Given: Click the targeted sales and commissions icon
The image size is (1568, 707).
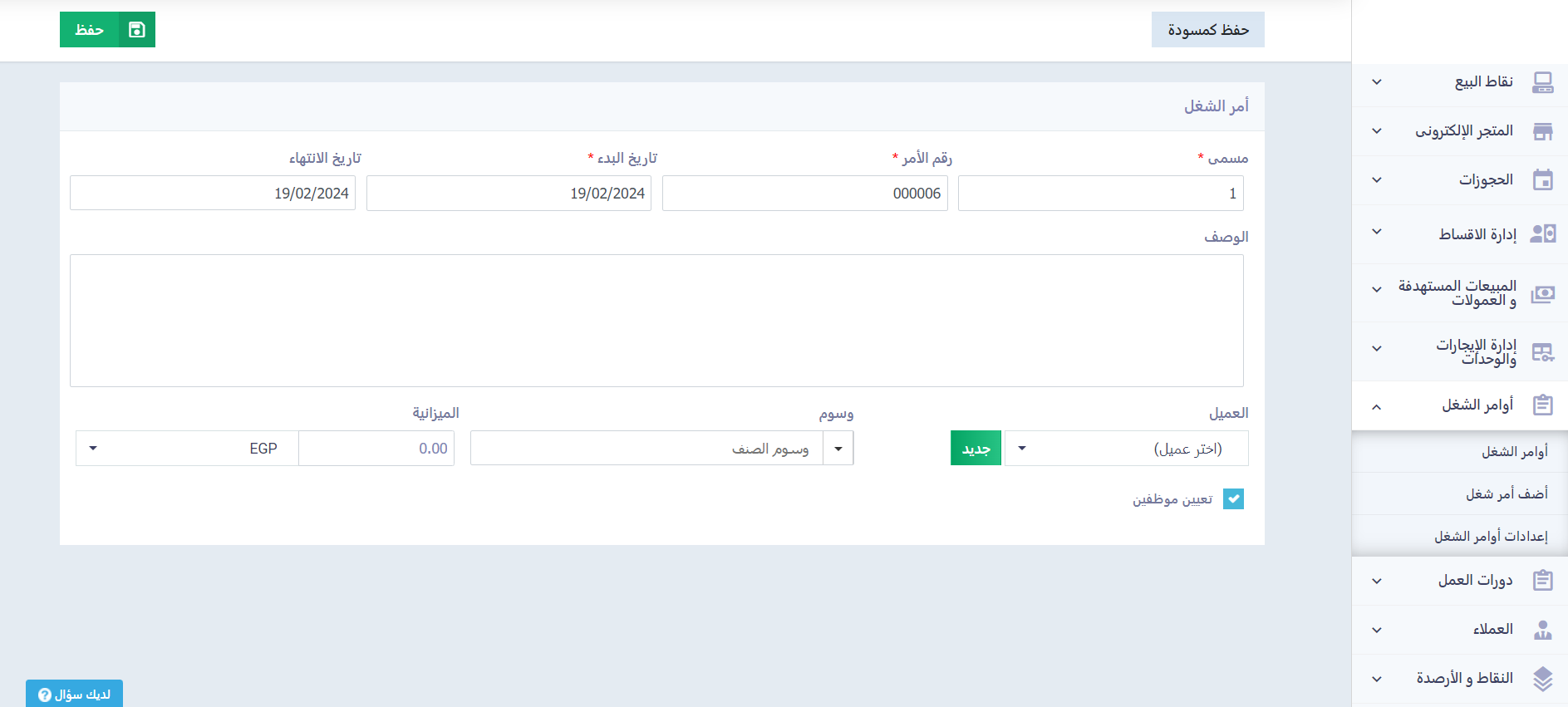Looking at the screenshot, I should [x=1542, y=293].
